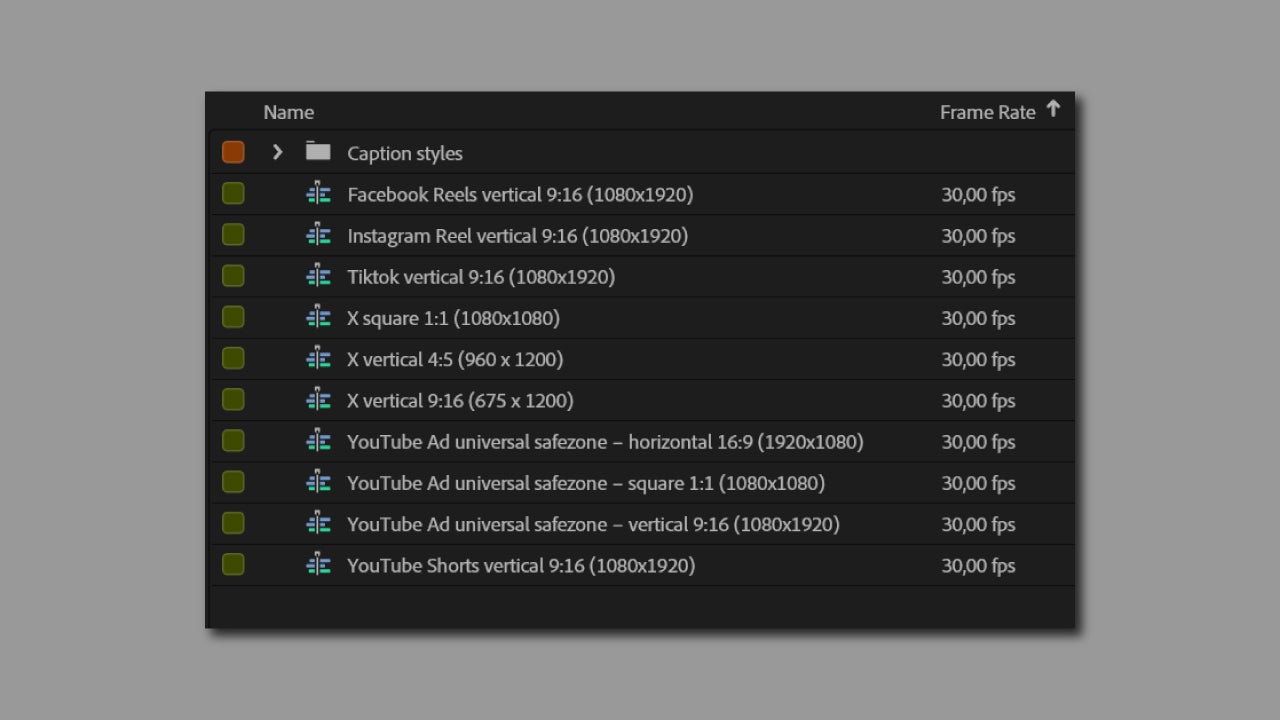Viewport: 1280px width, 720px height.
Task: Click the YouTube Ad horizontal 16:9 sequence icon
Action: (318, 440)
